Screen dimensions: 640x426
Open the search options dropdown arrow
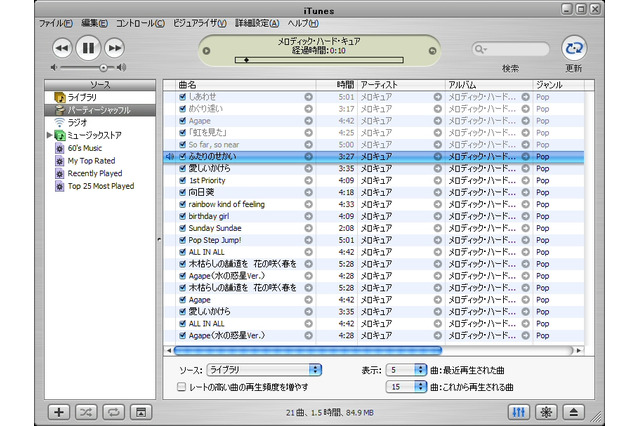tap(484, 50)
